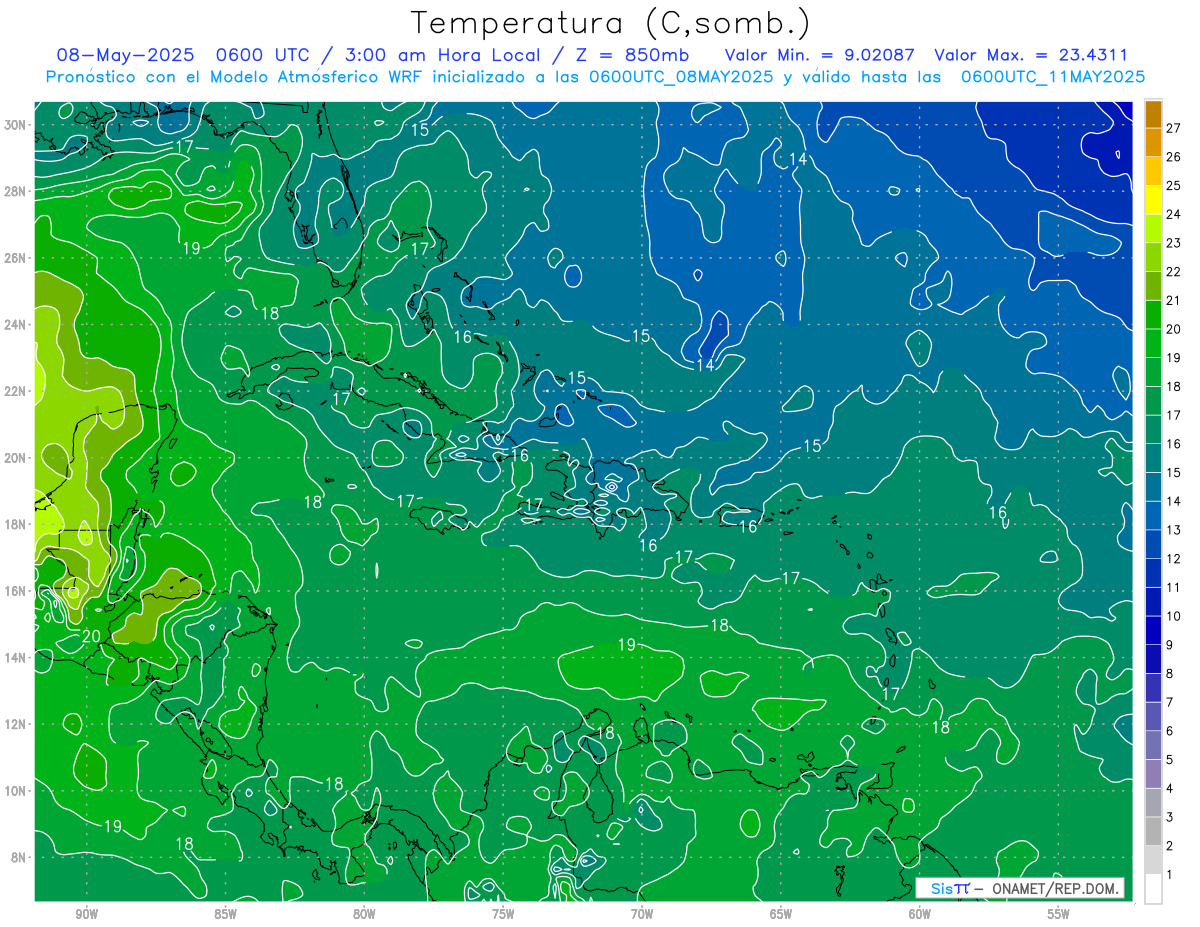Click the 'Z = 850mb' level text

pos(633,55)
